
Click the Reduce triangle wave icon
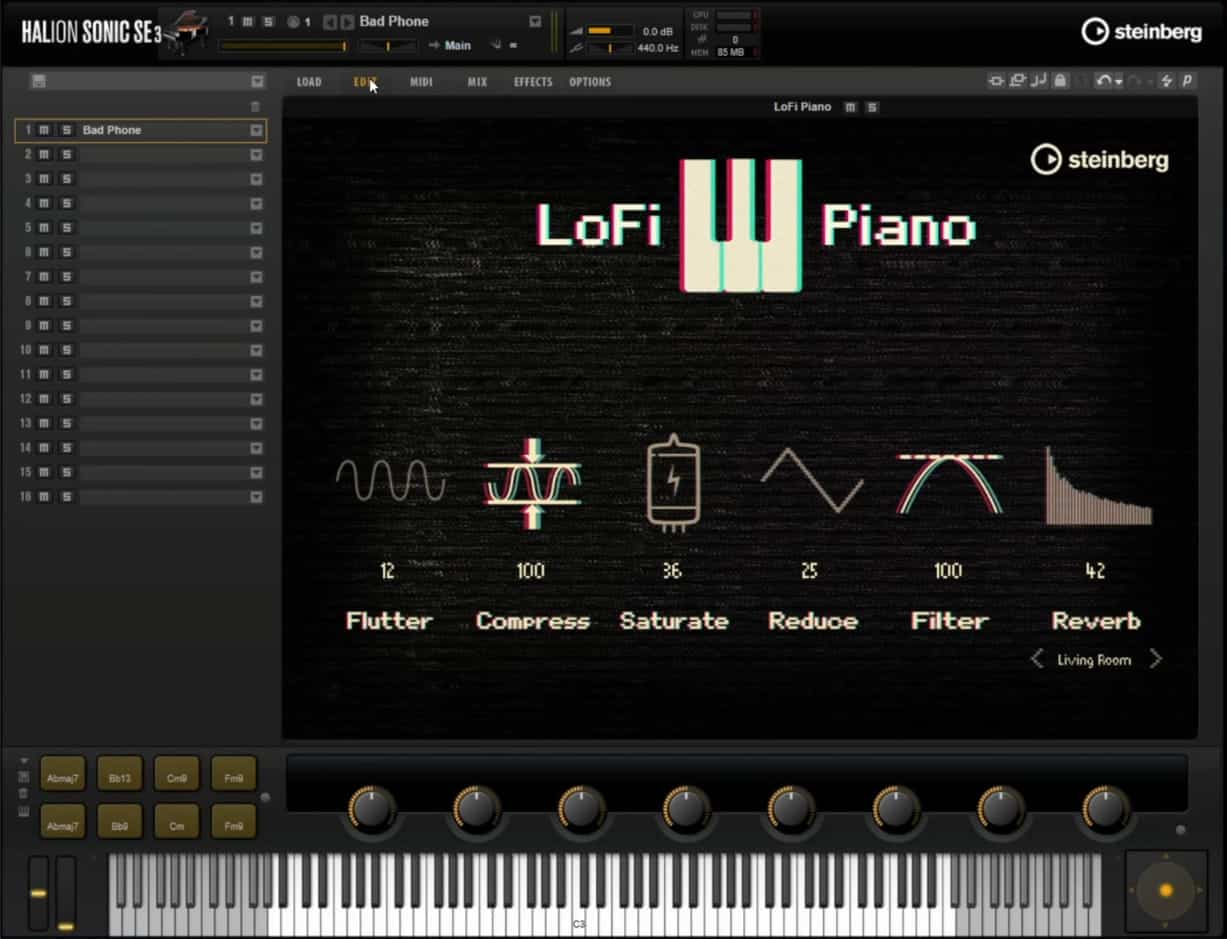[812, 480]
